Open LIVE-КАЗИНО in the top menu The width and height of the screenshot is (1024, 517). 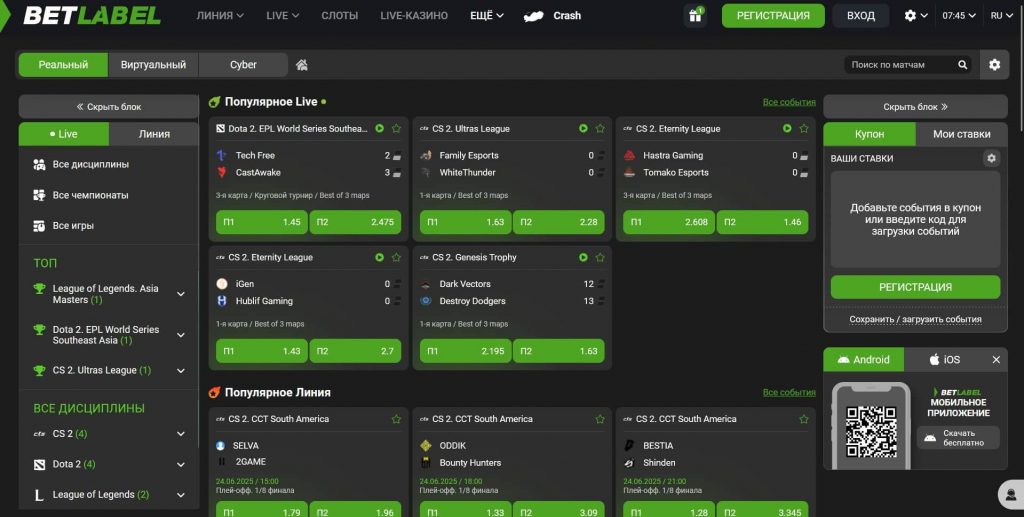pos(414,16)
